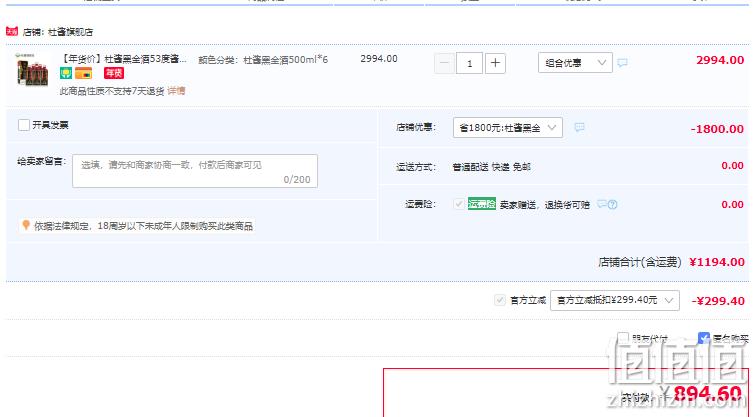Focus the 给卖家留言 message box

pyautogui.click(x=195, y=171)
